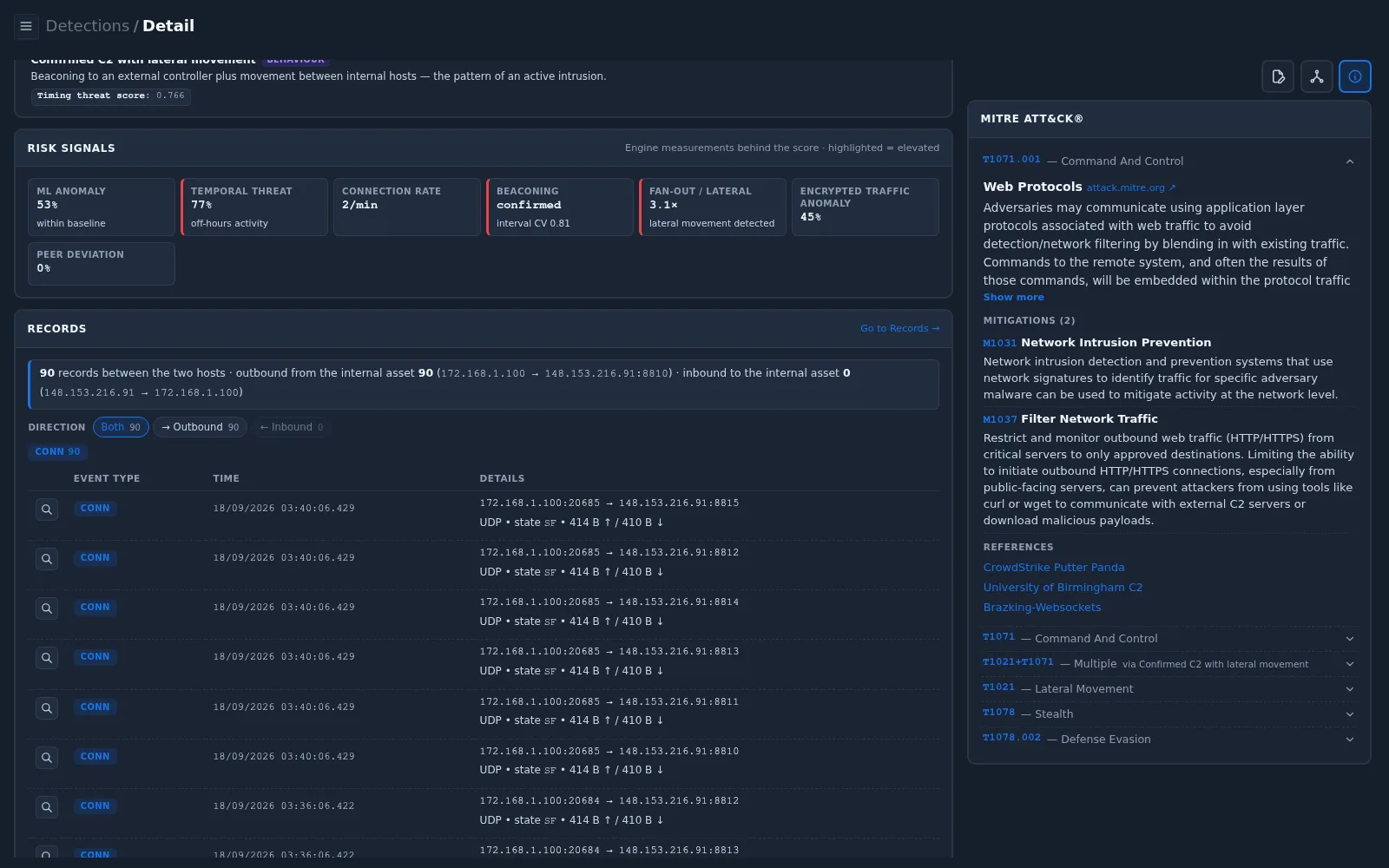Screen dimensions: 1389x868
Task: Click the Peer Deviation 0% card
Action: point(102,264)
